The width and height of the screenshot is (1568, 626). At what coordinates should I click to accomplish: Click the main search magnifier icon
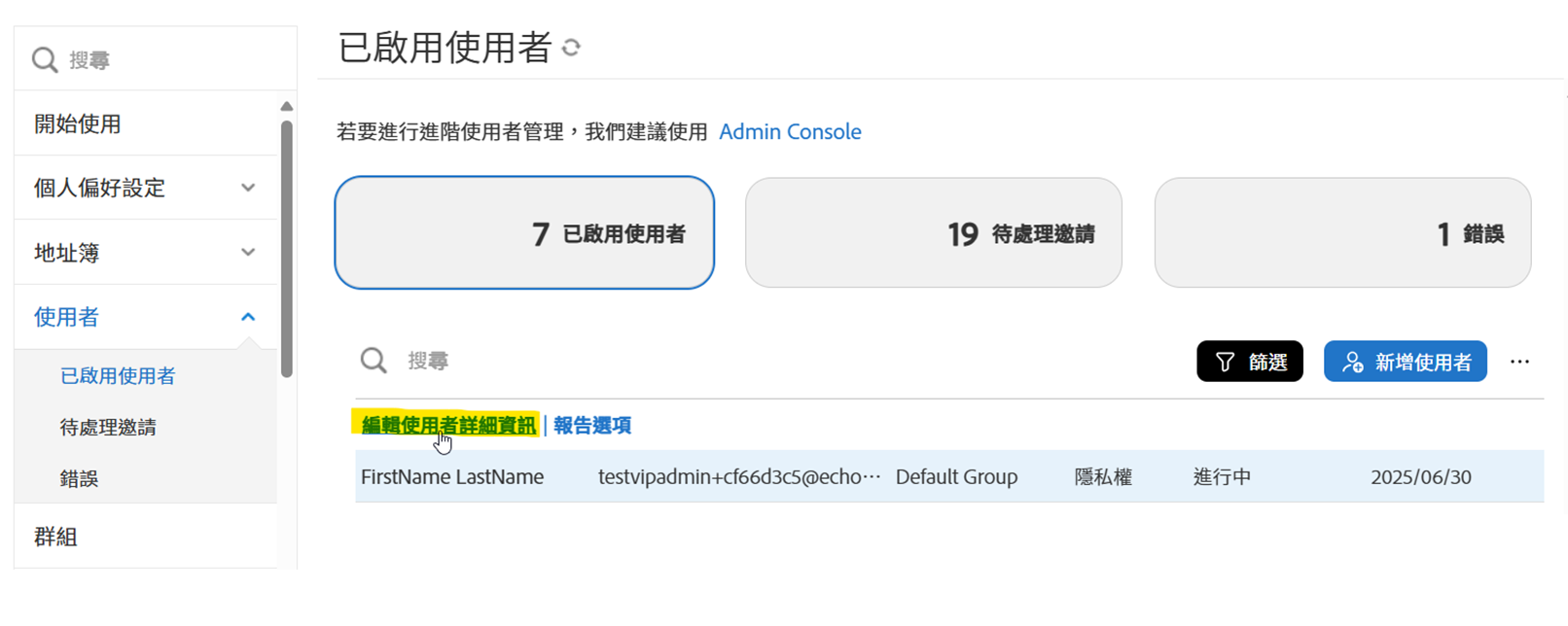pos(374,361)
